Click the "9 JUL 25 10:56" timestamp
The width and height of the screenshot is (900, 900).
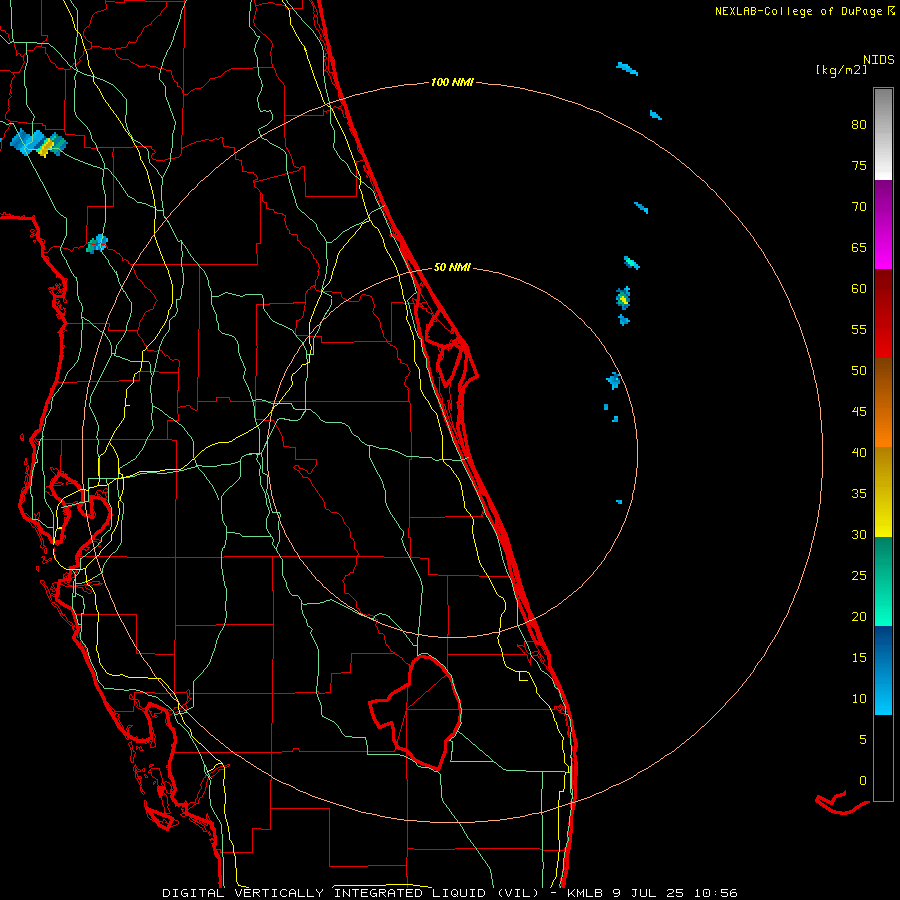pos(677,893)
